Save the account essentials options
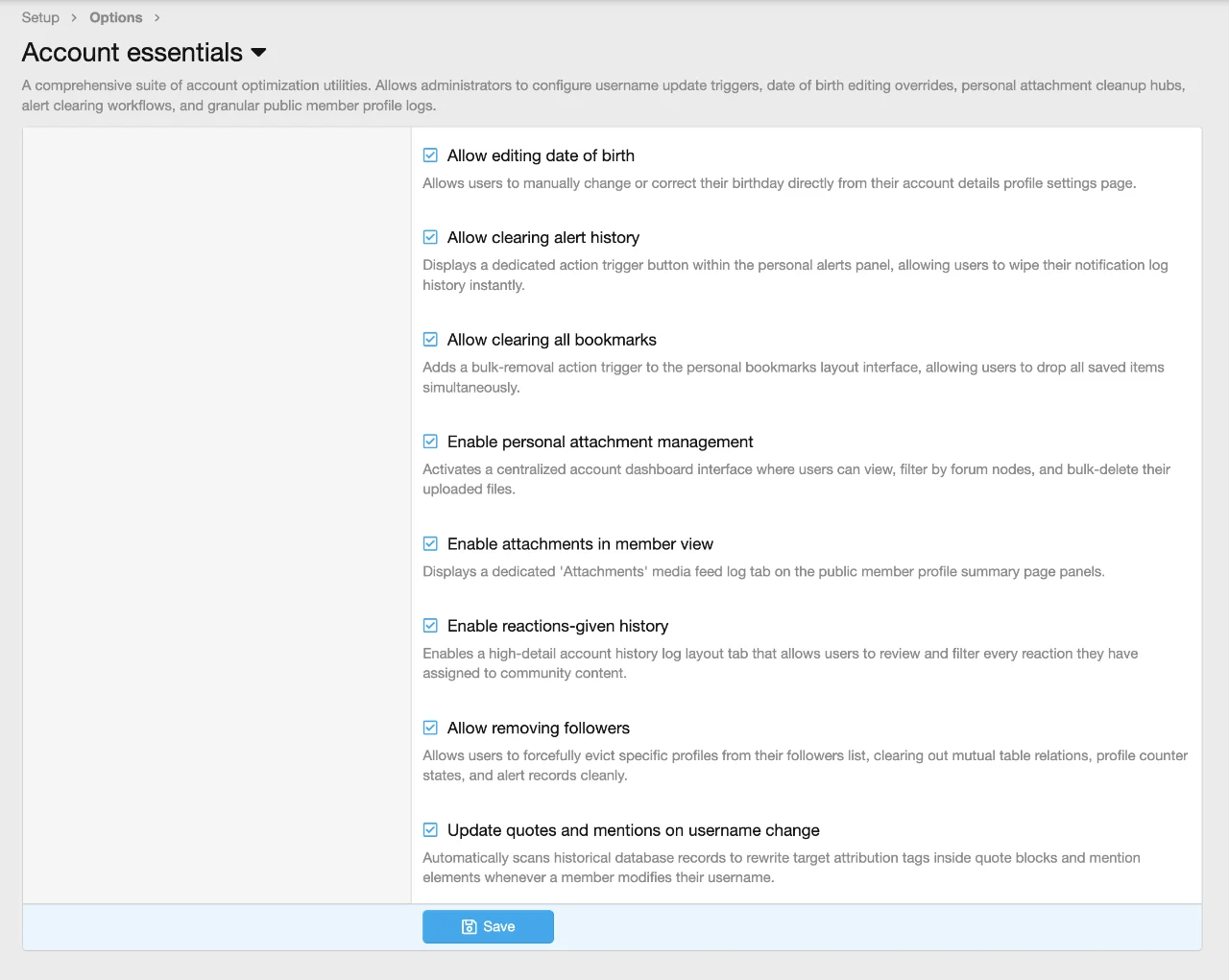The height and width of the screenshot is (980, 1229). [488, 927]
